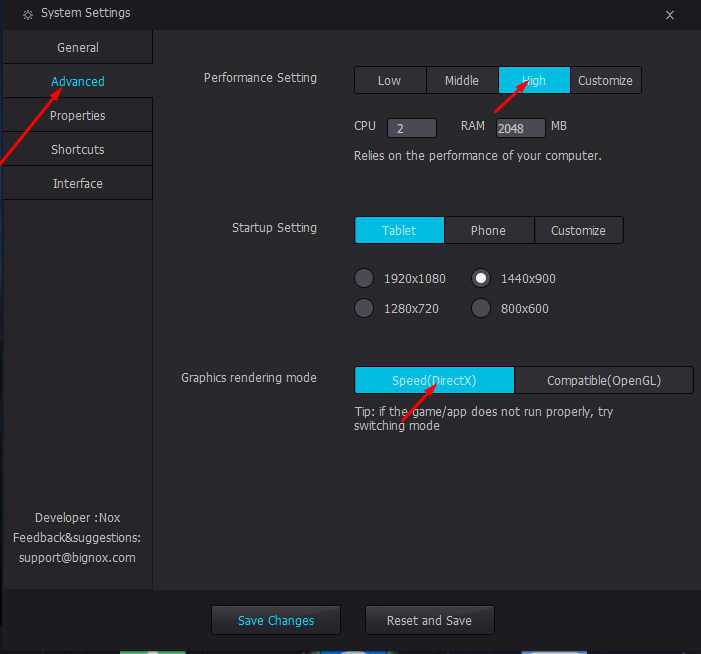Enable Speed(DirectX) rendering mode
Image resolution: width=701 pixels, height=654 pixels.
pyautogui.click(x=434, y=380)
